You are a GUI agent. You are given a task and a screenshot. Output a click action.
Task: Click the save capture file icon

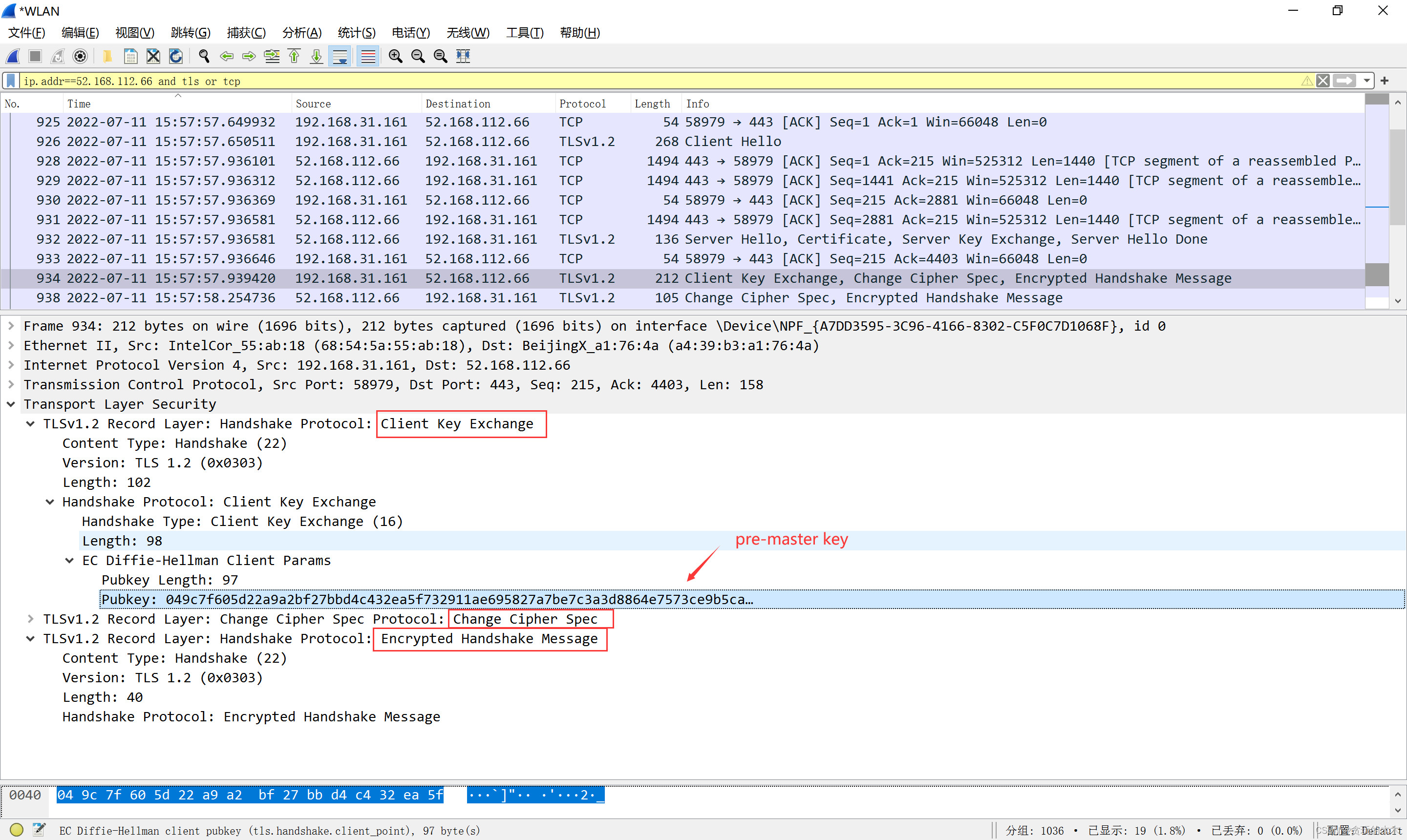click(x=130, y=57)
